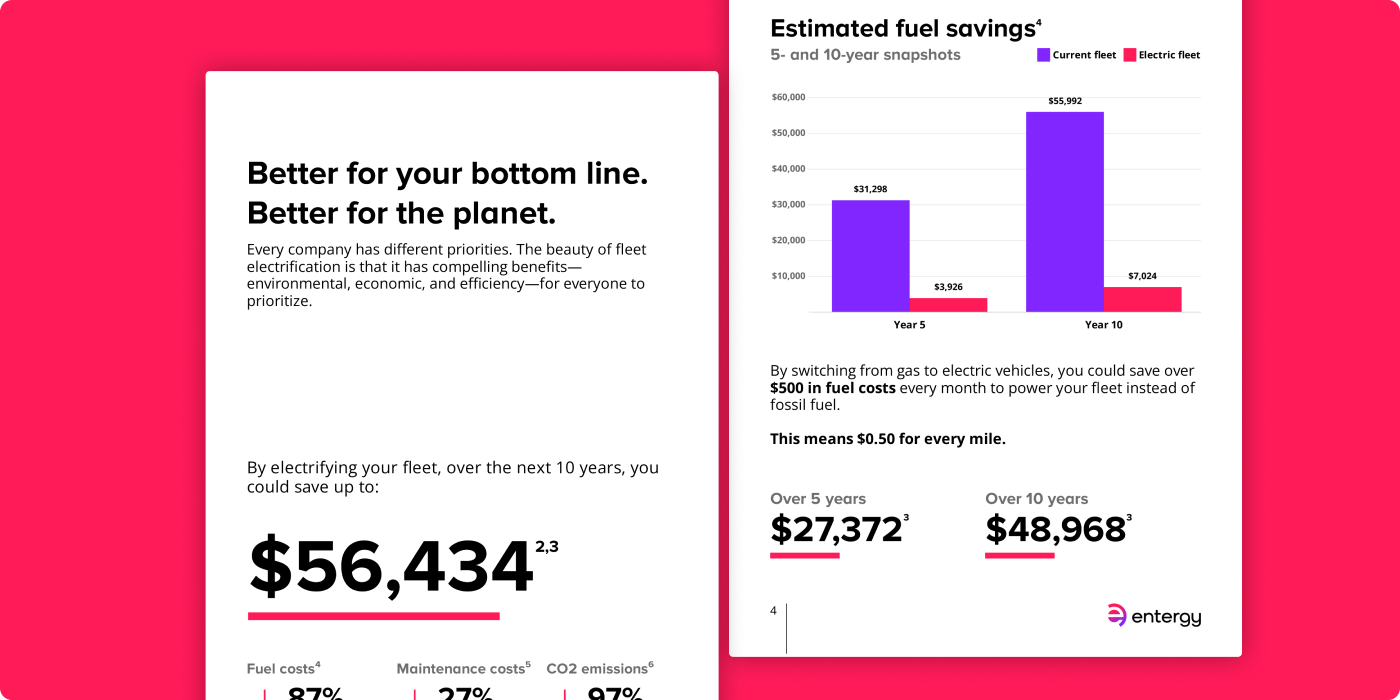This screenshot has height=700, width=1400.
Task: Click the Fuel costs label
Action: click(280, 669)
